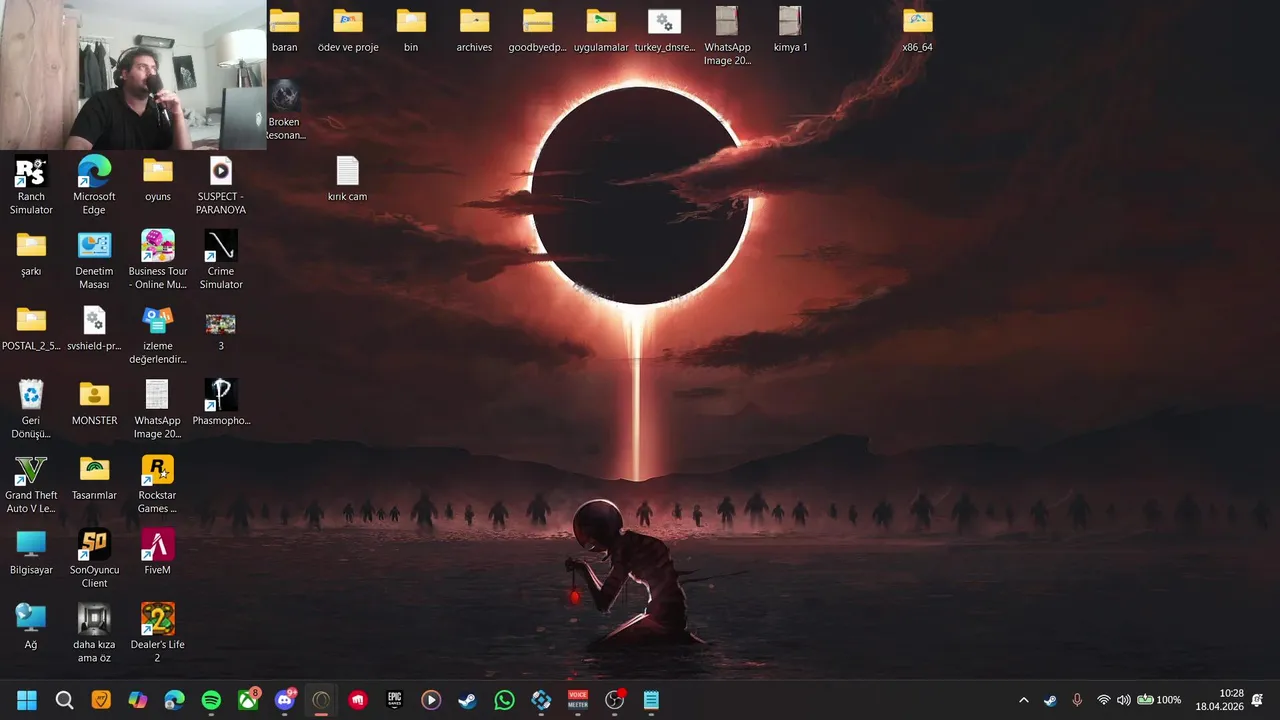The height and width of the screenshot is (720, 1280).
Task: Select the turkey_dnsre file icon
Action: pyautogui.click(x=664, y=29)
